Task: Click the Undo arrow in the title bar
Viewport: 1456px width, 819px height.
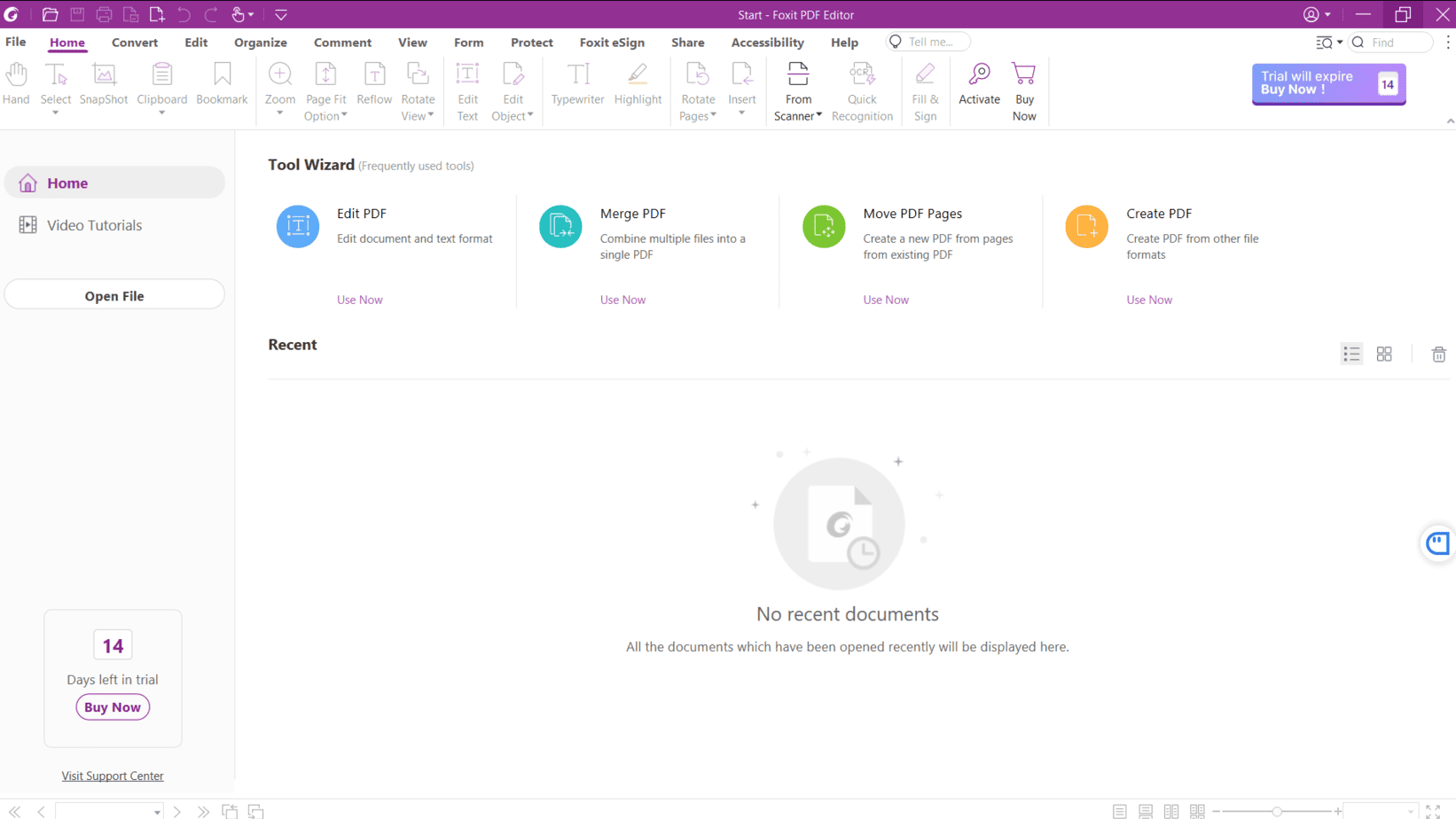Action: click(x=184, y=14)
